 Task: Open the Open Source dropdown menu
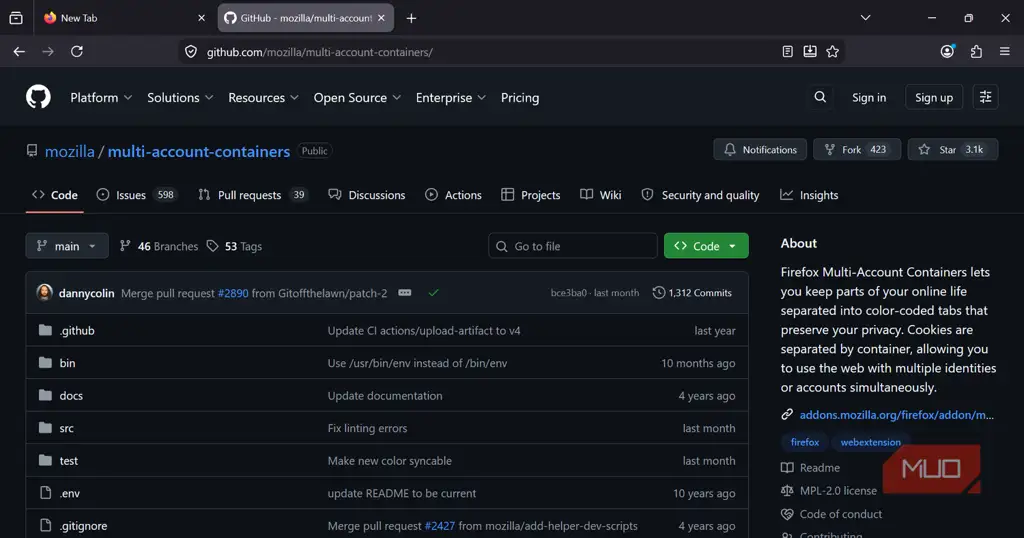tap(357, 97)
